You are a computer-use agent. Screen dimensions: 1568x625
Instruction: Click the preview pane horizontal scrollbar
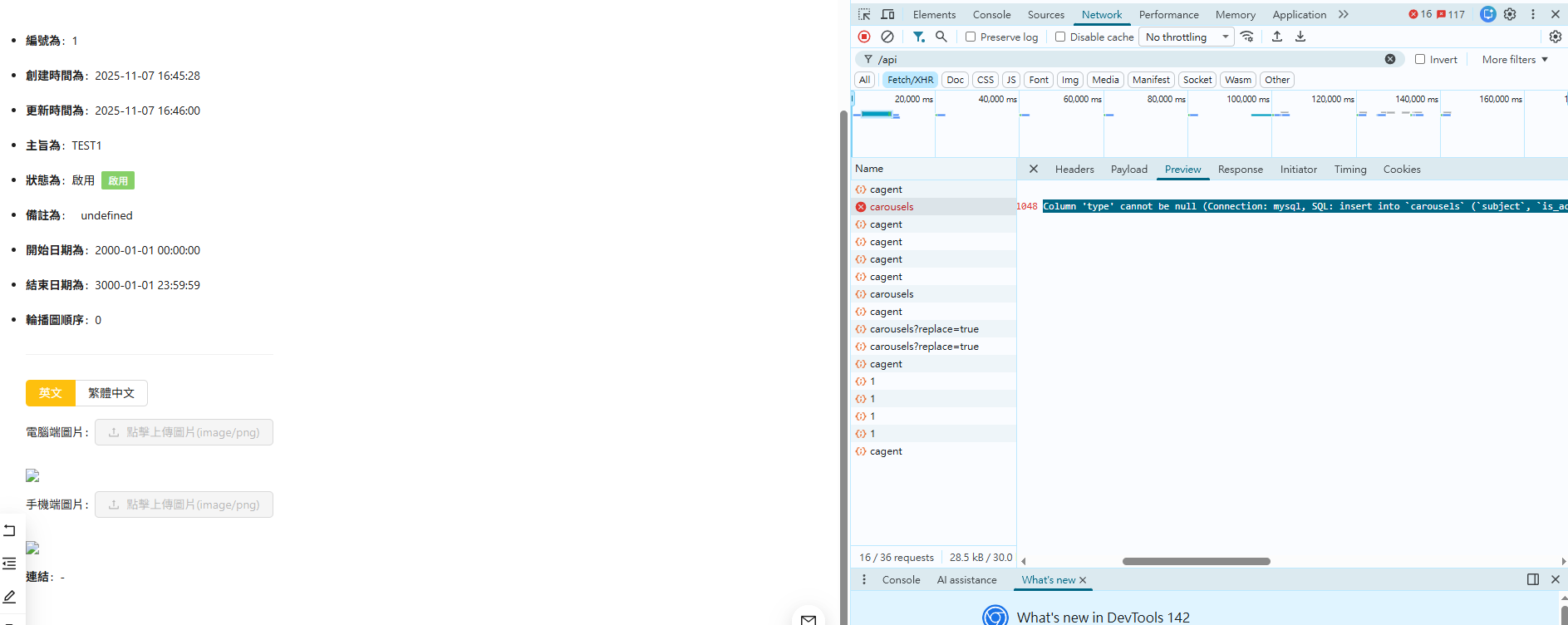point(1196,561)
